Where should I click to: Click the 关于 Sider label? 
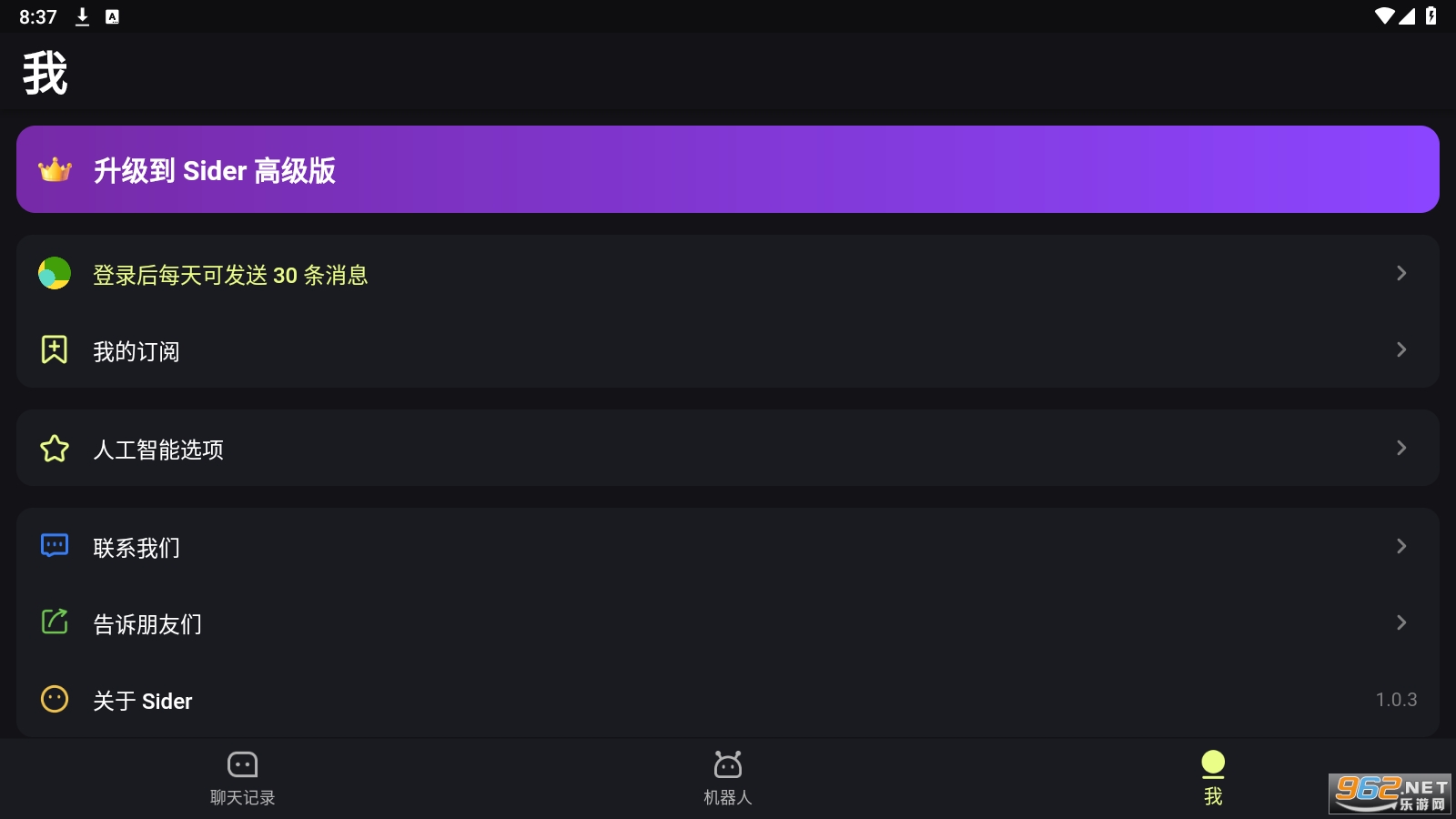click(x=143, y=701)
